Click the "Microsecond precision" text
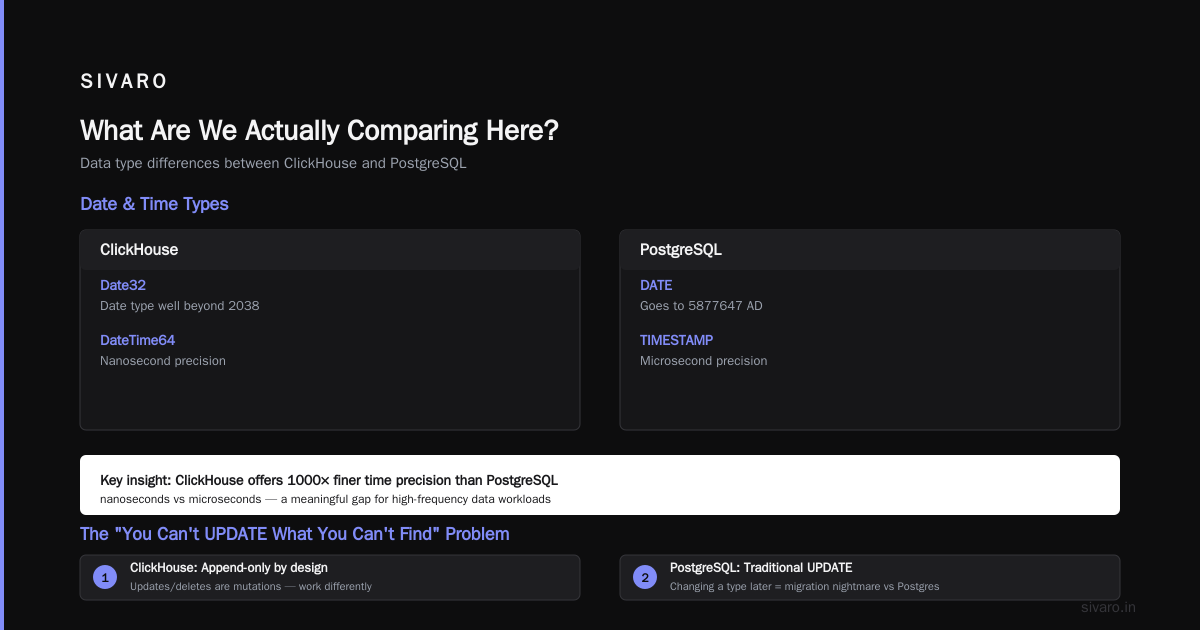The image size is (1200, 630). (x=704, y=361)
